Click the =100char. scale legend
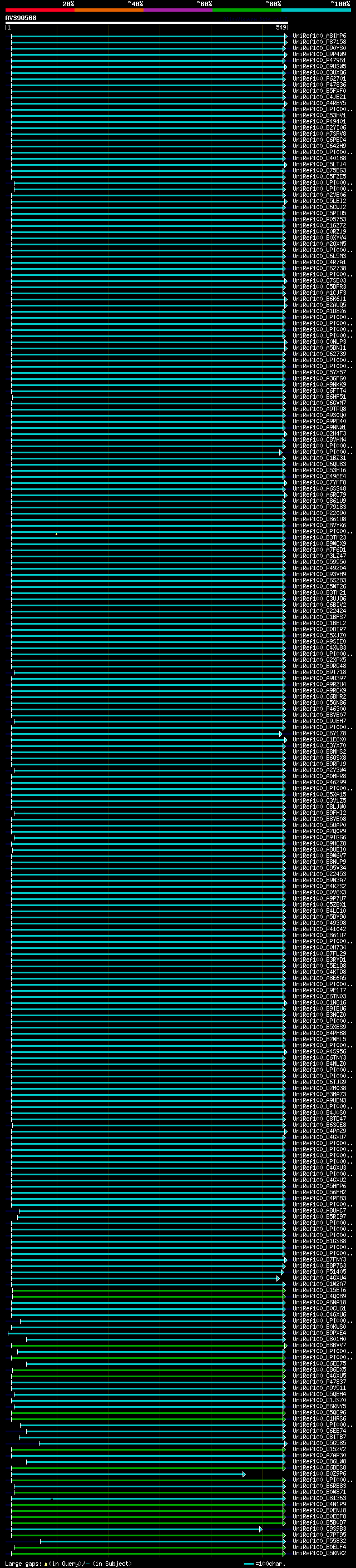 click(264, 1563)
